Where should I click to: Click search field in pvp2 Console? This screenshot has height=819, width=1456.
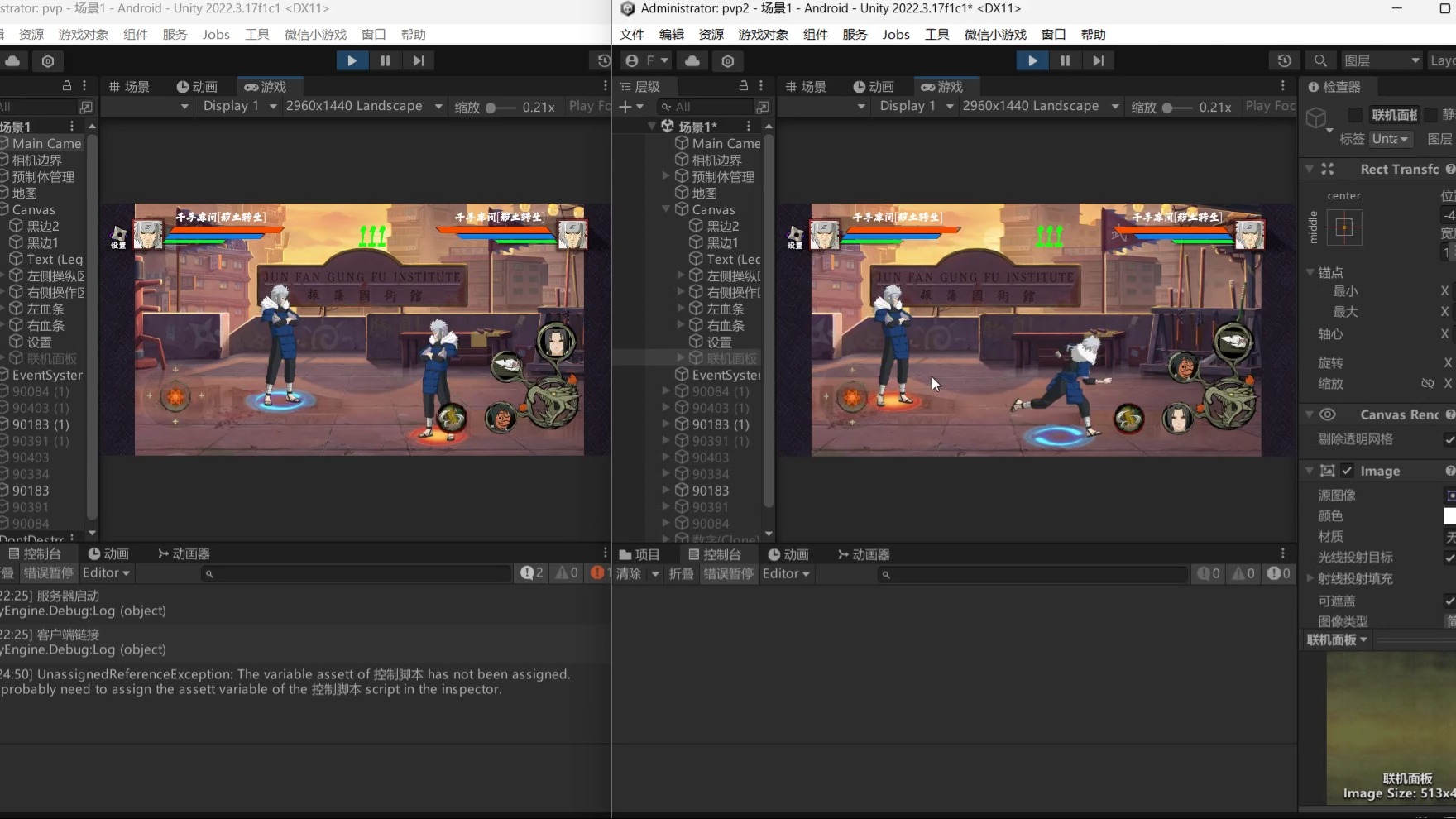tap(1032, 573)
